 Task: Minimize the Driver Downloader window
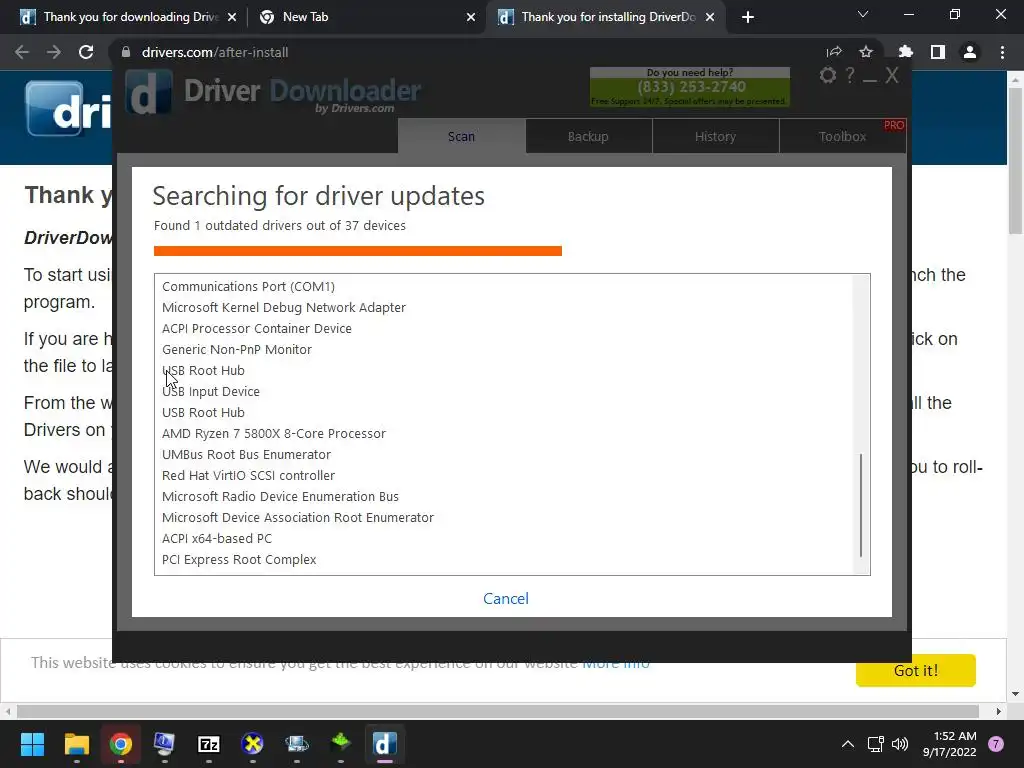tap(869, 80)
